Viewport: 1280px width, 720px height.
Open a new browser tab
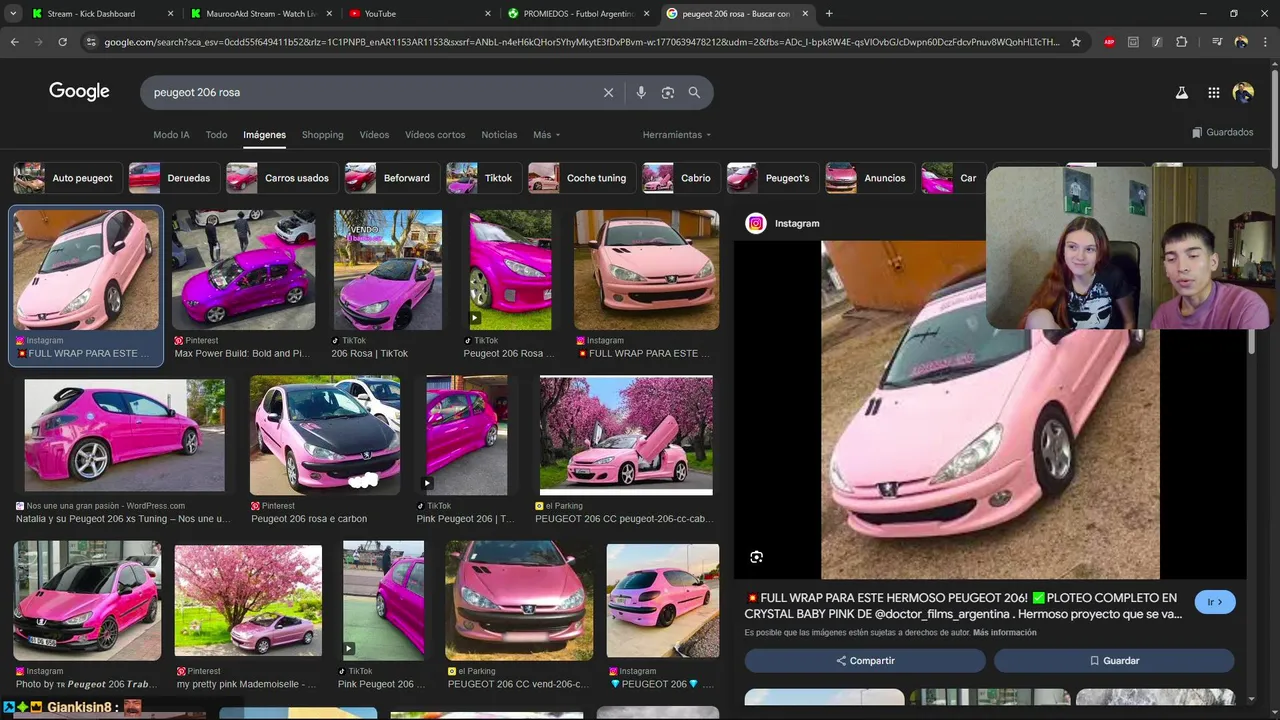829,14
